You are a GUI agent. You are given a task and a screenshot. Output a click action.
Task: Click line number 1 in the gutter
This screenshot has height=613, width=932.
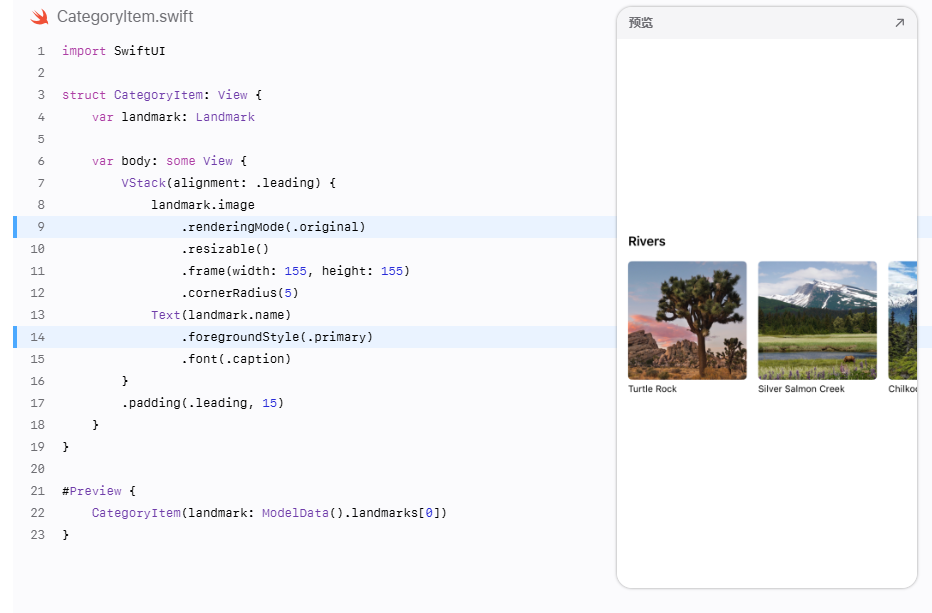coord(41,51)
